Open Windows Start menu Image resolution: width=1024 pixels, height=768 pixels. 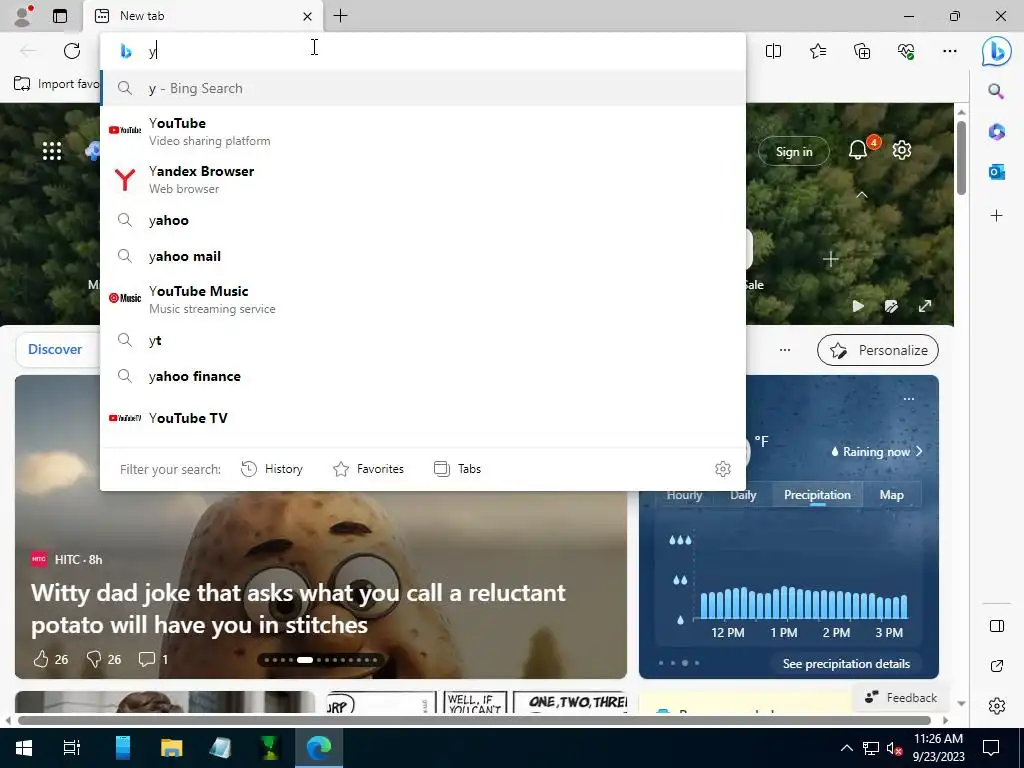[x=24, y=747]
